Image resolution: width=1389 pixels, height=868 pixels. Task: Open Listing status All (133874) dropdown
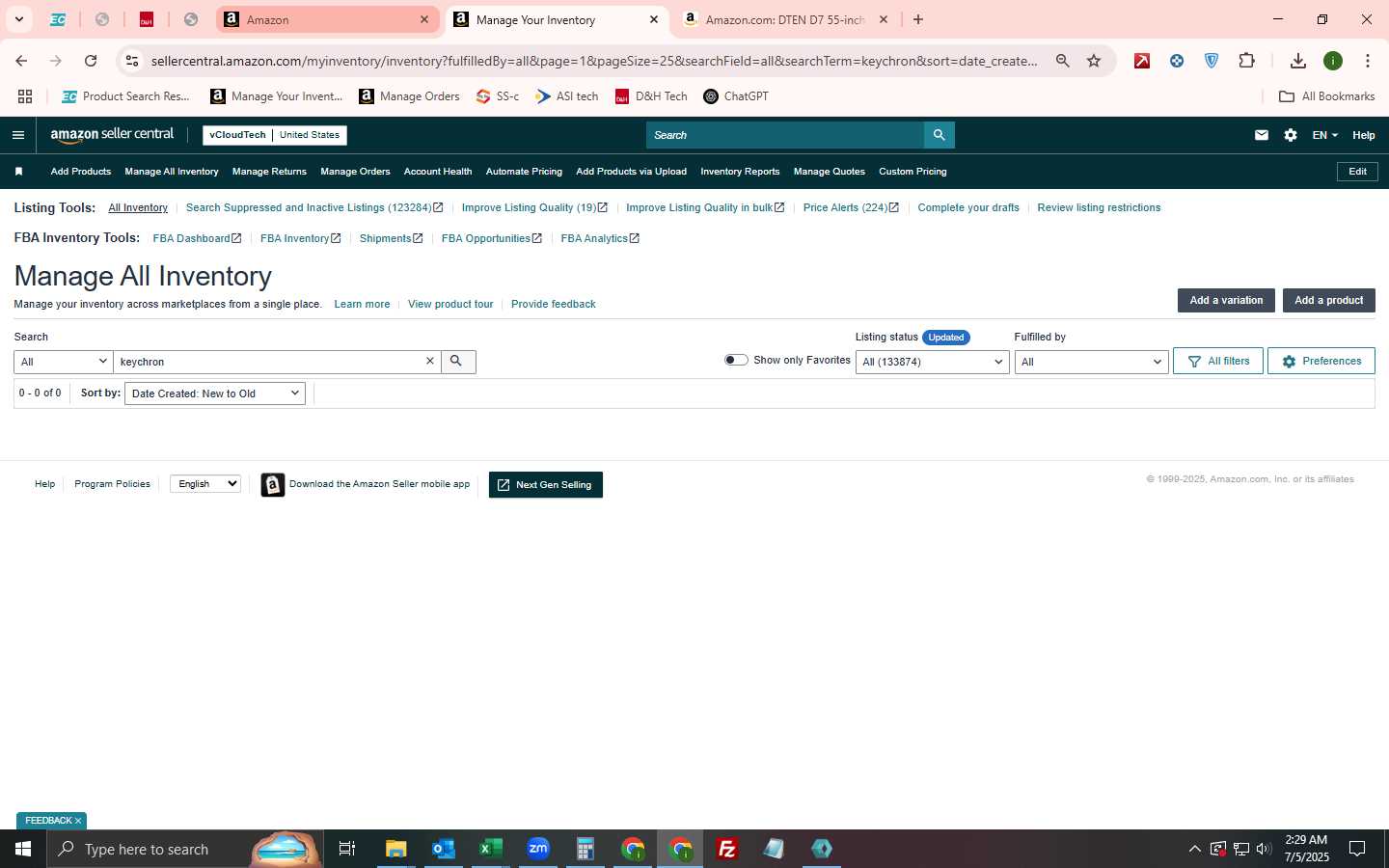tap(932, 362)
